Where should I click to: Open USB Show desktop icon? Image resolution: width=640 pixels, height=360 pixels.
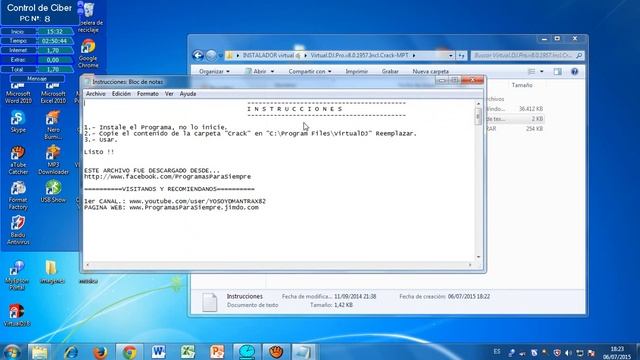pos(53,192)
